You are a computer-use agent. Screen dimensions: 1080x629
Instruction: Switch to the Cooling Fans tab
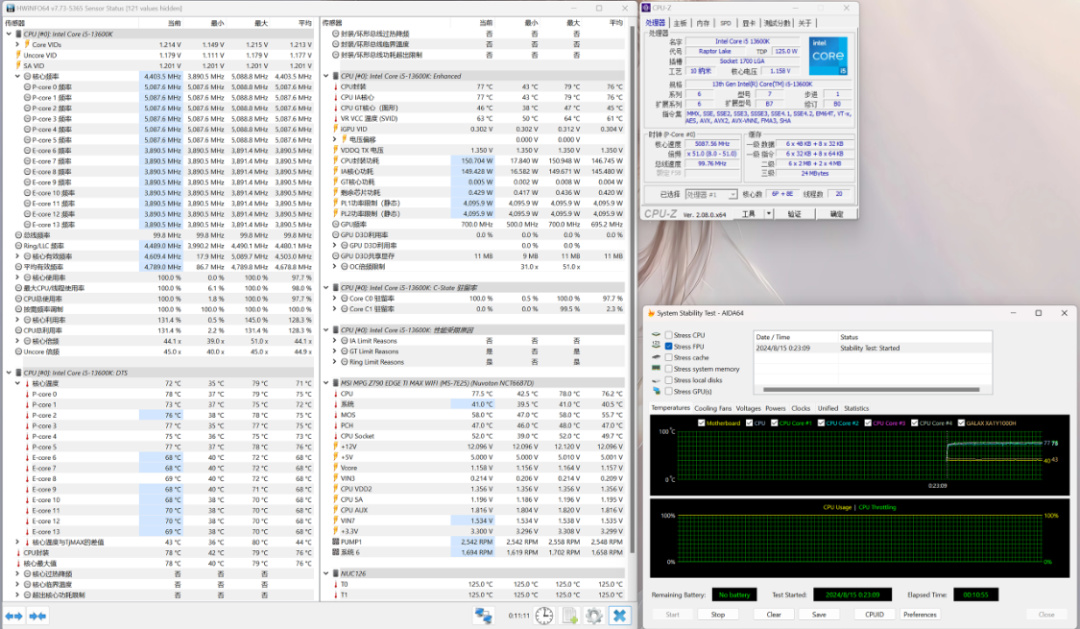pos(712,408)
